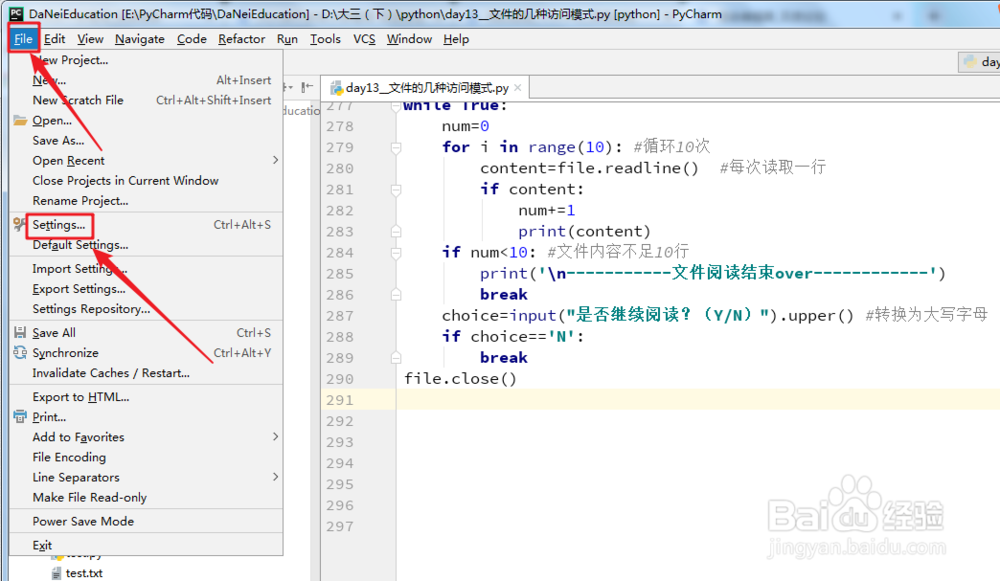The width and height of the screenshot is (1000, 581).
Task: Open the VCS menu
Action: (x=364, y=39)
